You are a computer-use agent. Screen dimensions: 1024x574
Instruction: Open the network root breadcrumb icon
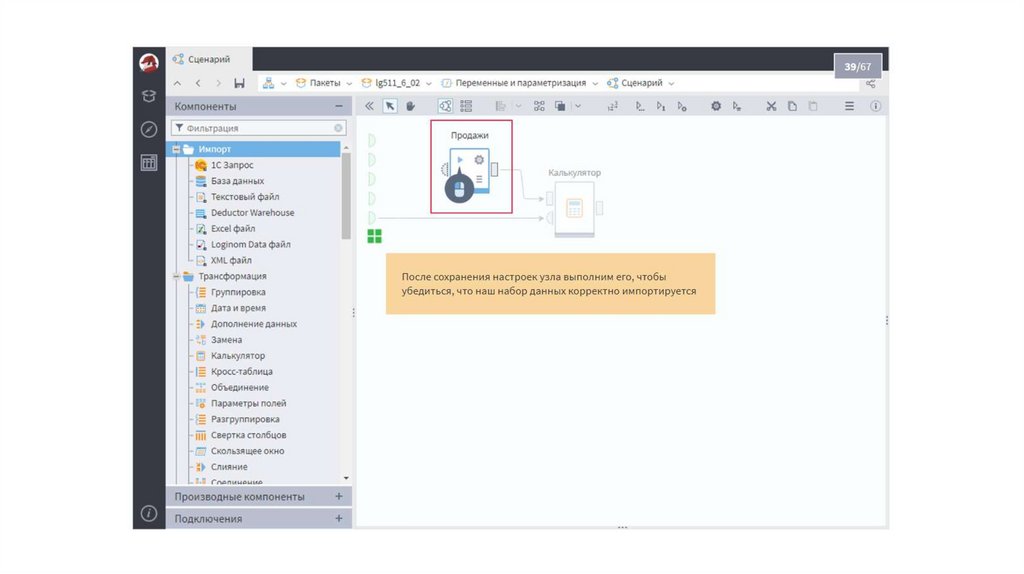click(268, 83)
